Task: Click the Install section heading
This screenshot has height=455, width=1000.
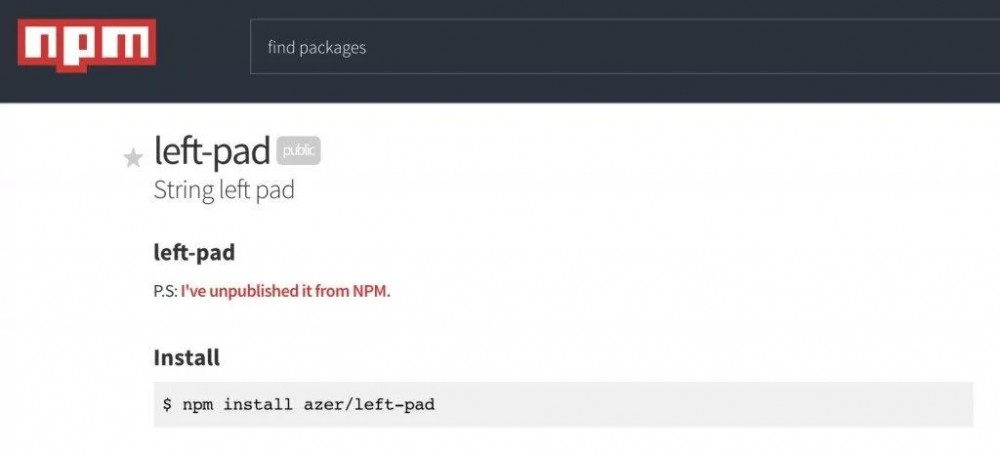Action: (x=186, y=357)
